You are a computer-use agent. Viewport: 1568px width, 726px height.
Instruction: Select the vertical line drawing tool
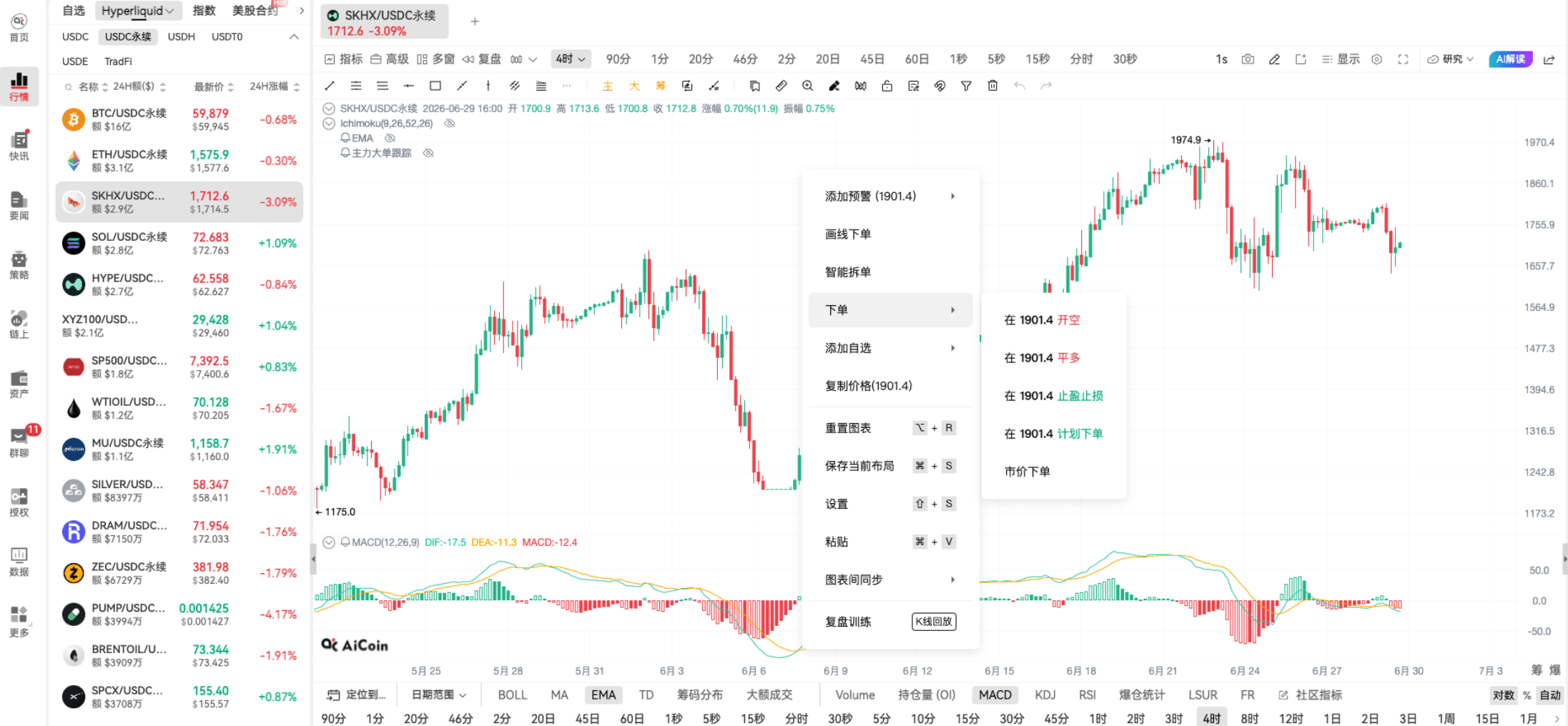point(488,86)
